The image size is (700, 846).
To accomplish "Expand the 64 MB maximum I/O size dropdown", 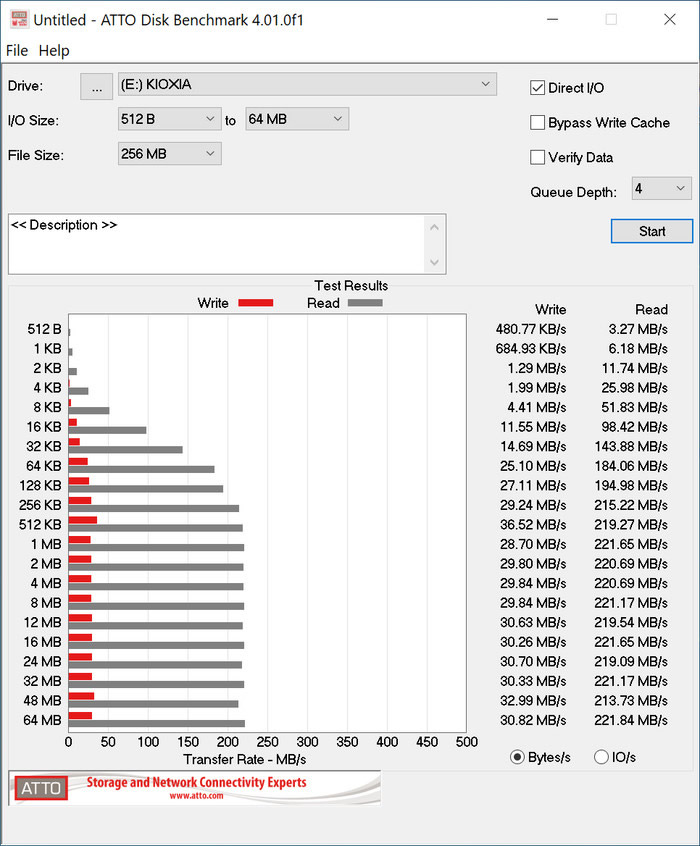I will pyautogui.click(x=297, y=120).
